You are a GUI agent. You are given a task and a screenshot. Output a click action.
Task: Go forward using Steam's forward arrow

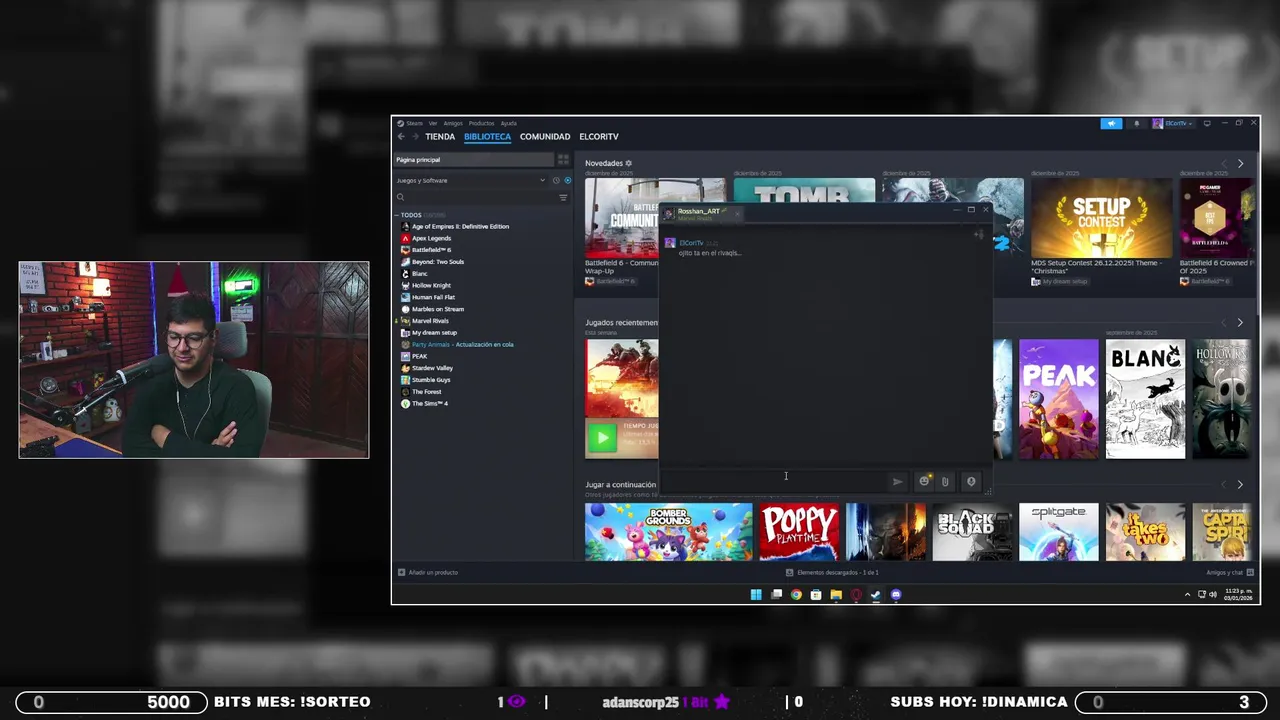[x=415, y=137]
